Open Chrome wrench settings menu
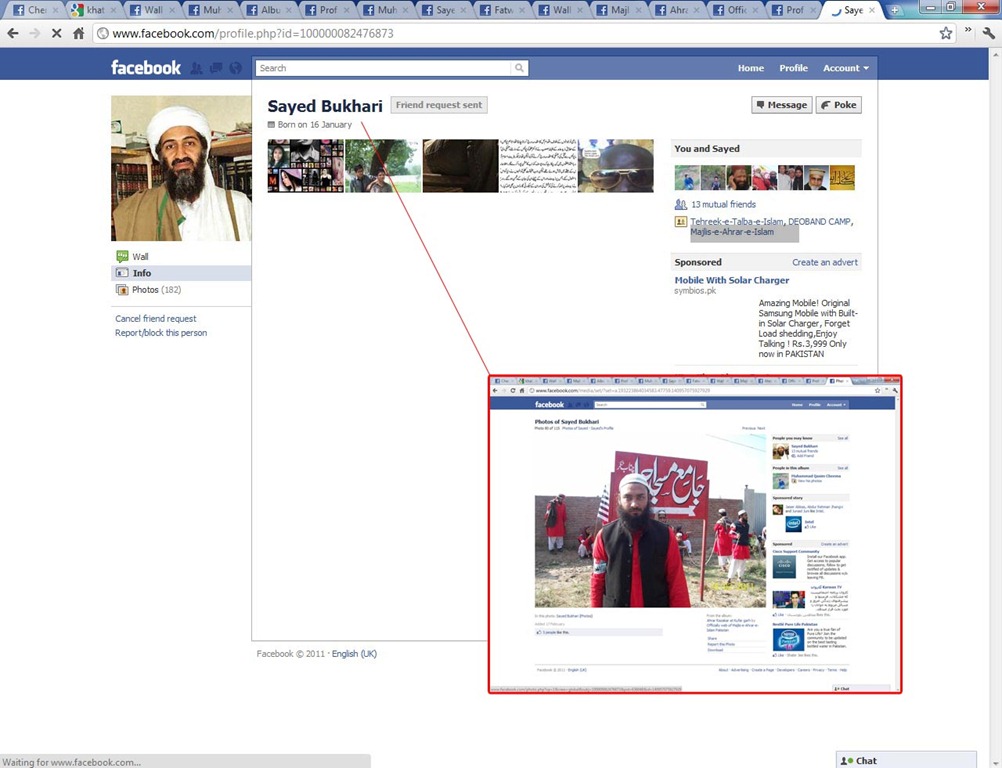The image size is (1002, 768). click(x=987, y=33)
